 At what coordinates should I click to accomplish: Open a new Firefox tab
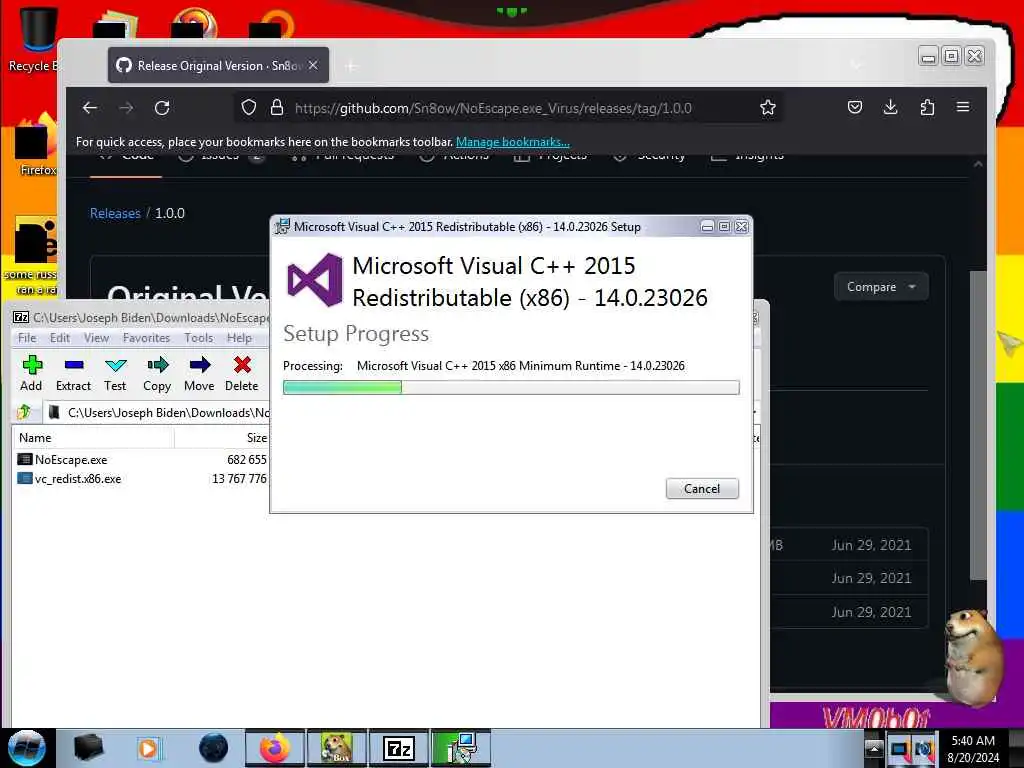point(351,66)
